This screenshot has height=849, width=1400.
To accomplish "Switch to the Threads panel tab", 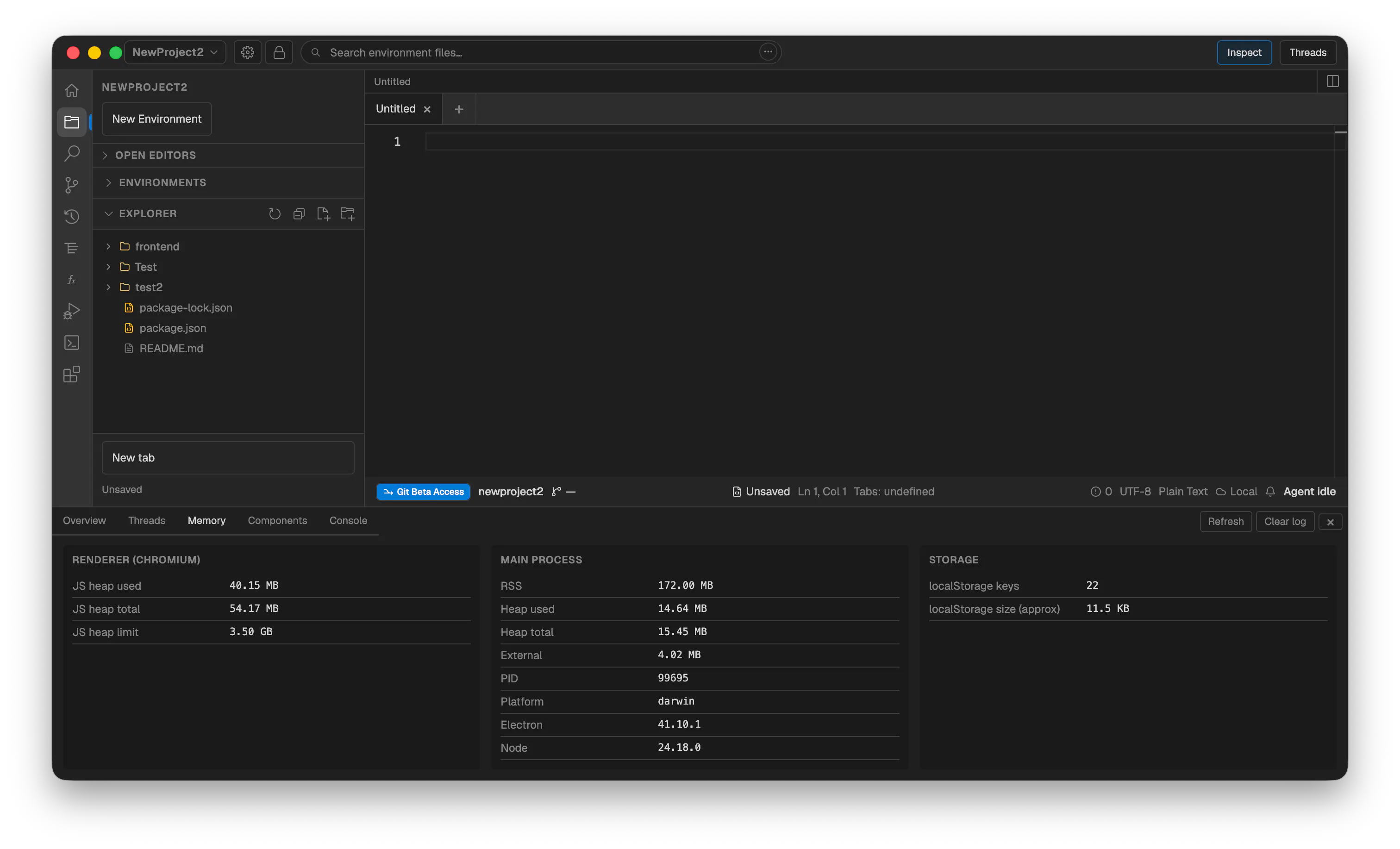I will 147,520.
